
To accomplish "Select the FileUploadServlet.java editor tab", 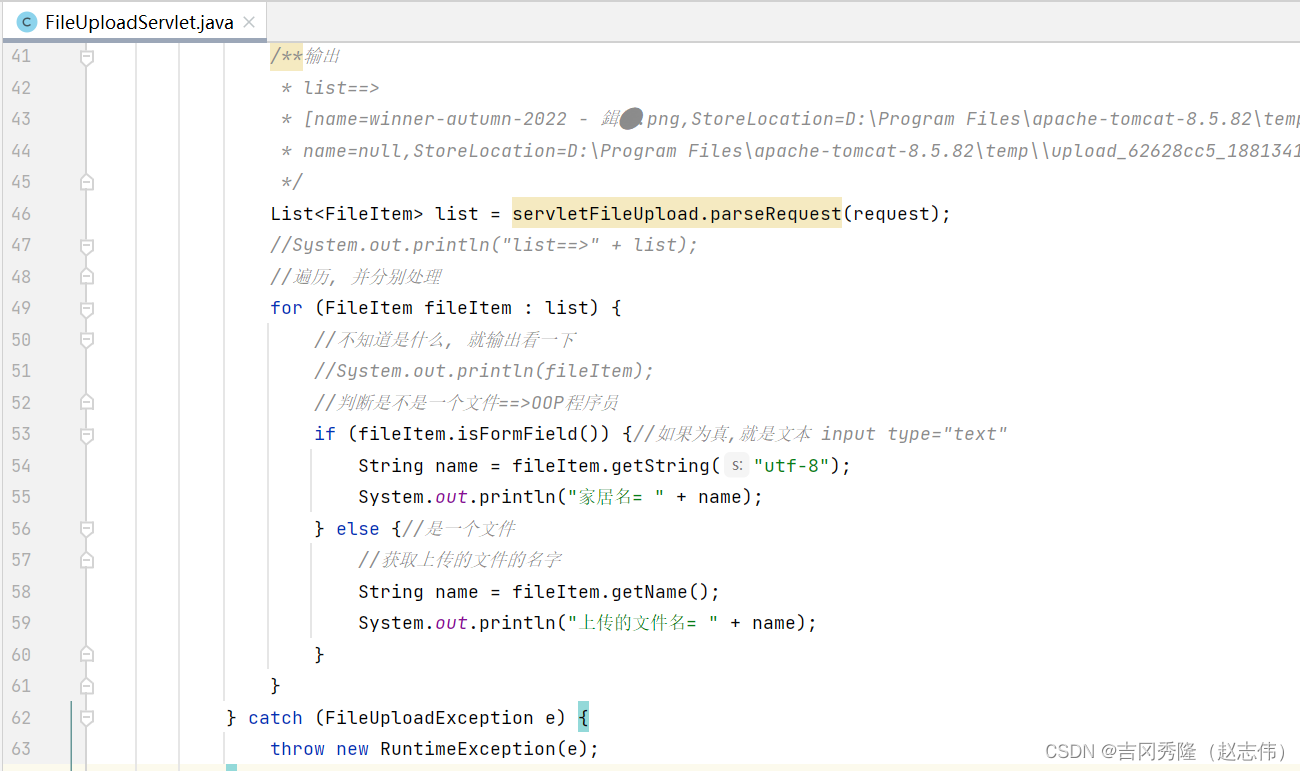I will point(135,22).
